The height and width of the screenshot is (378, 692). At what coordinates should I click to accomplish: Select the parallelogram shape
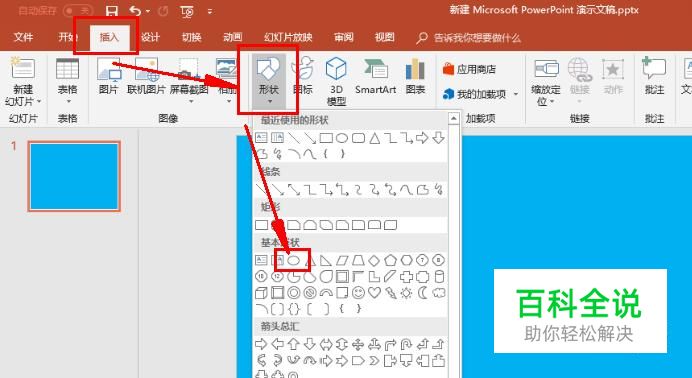[342, 260]
